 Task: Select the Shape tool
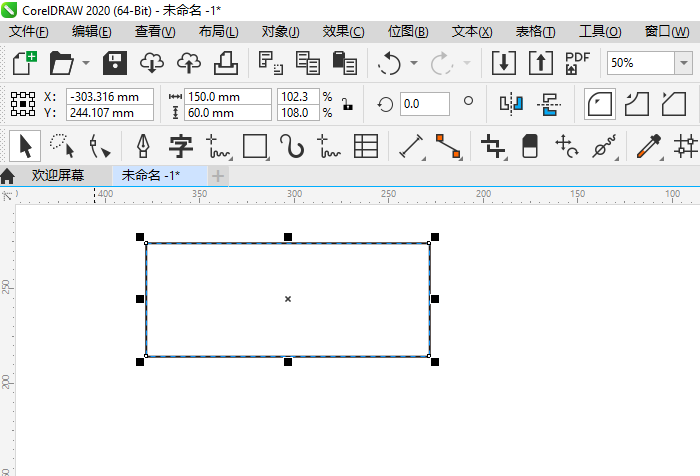click(x=99, y=146)
